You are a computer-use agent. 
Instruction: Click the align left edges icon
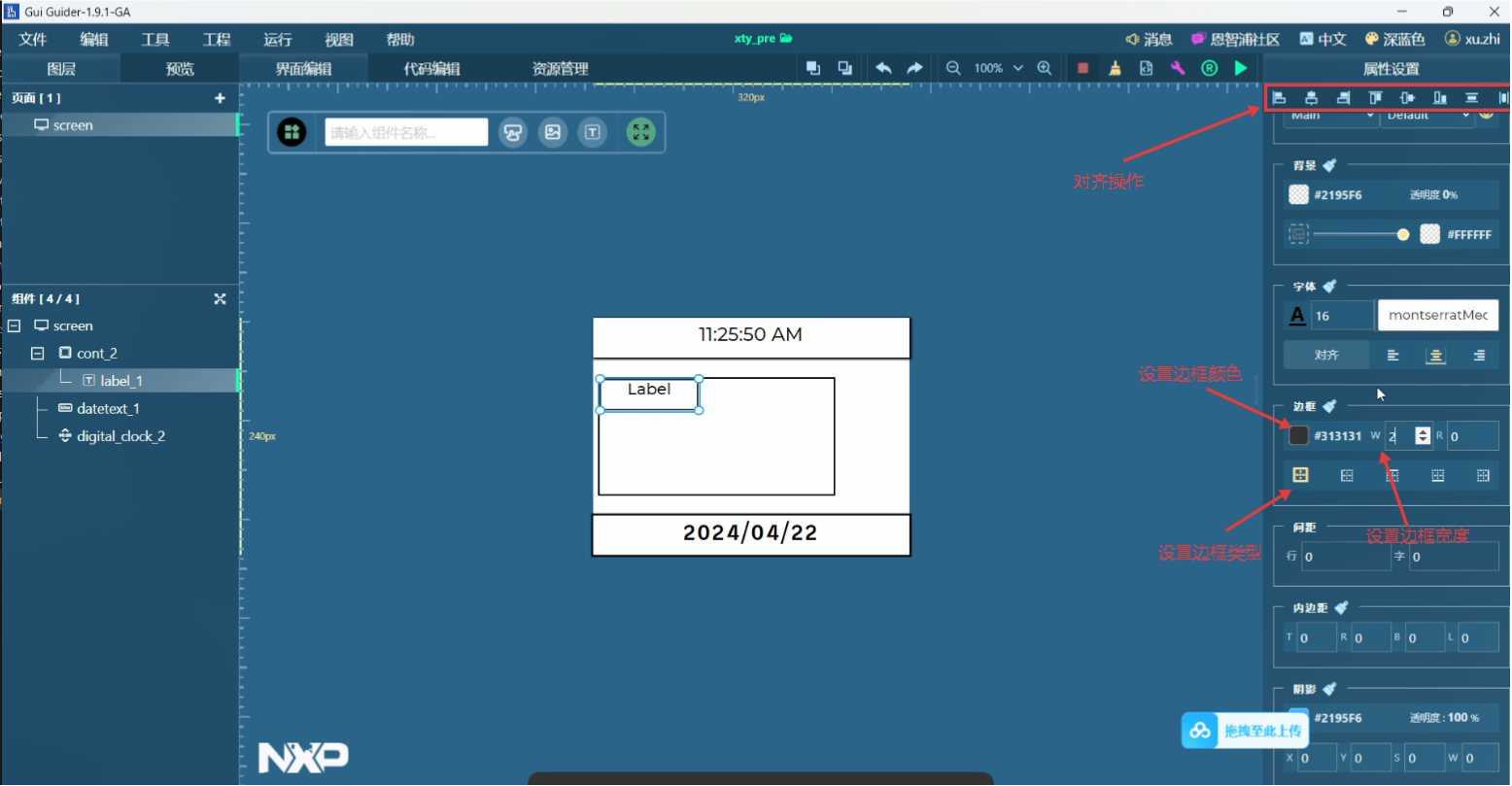click(x=1280, y=98)
